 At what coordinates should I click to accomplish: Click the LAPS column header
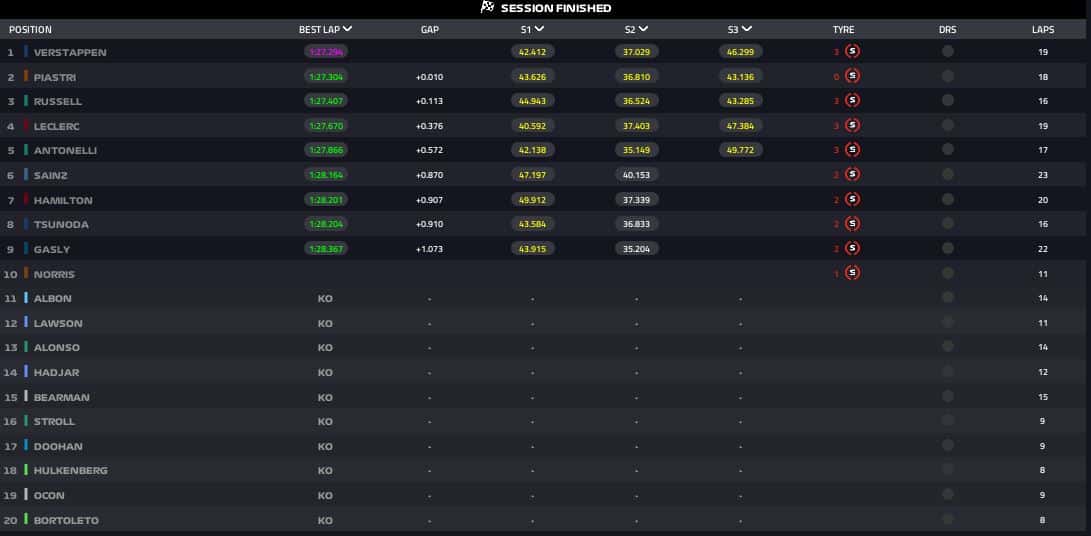point(1043,30)
